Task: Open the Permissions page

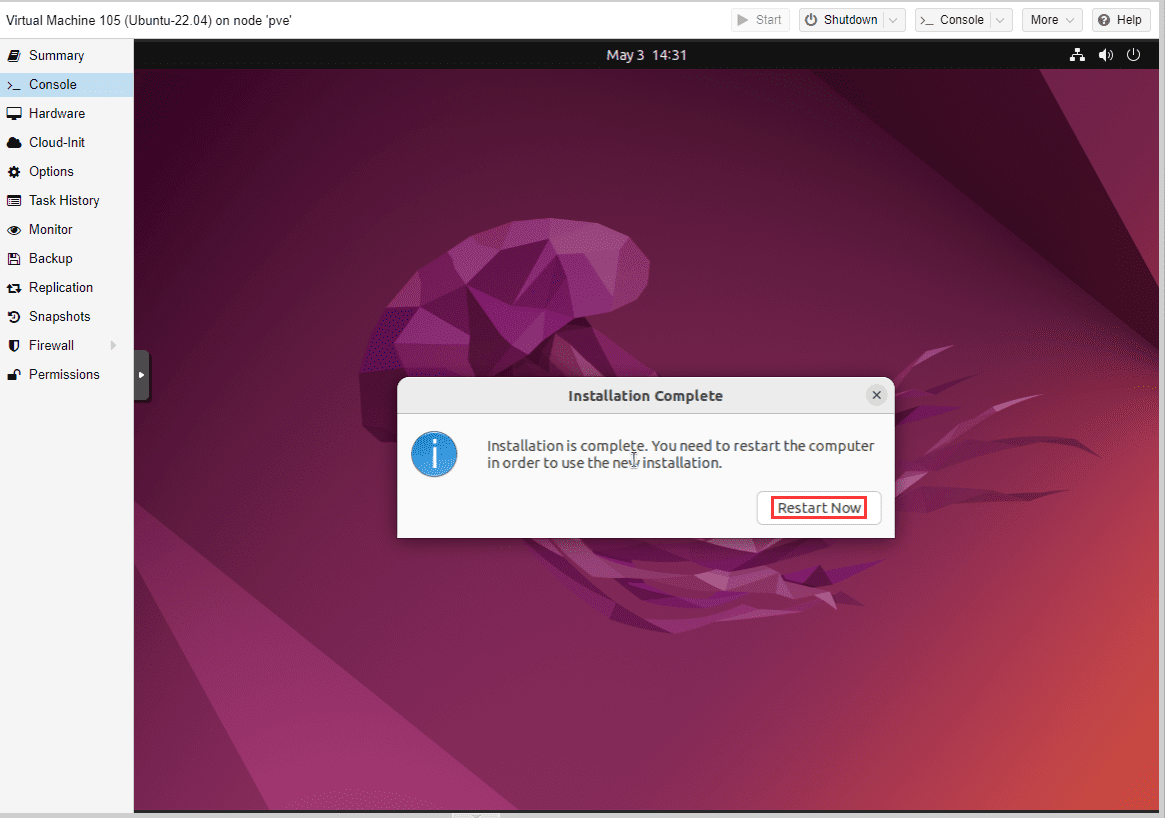Action: [x=66, y=374]
